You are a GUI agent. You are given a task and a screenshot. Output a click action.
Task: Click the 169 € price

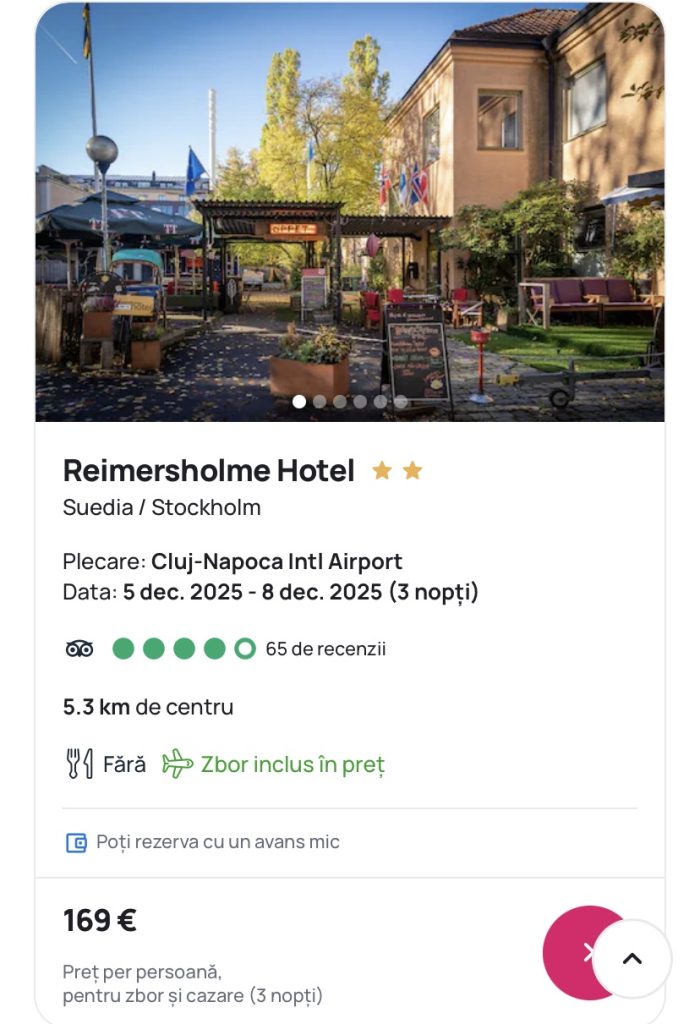pyautogui.click(x=100, y=920)
